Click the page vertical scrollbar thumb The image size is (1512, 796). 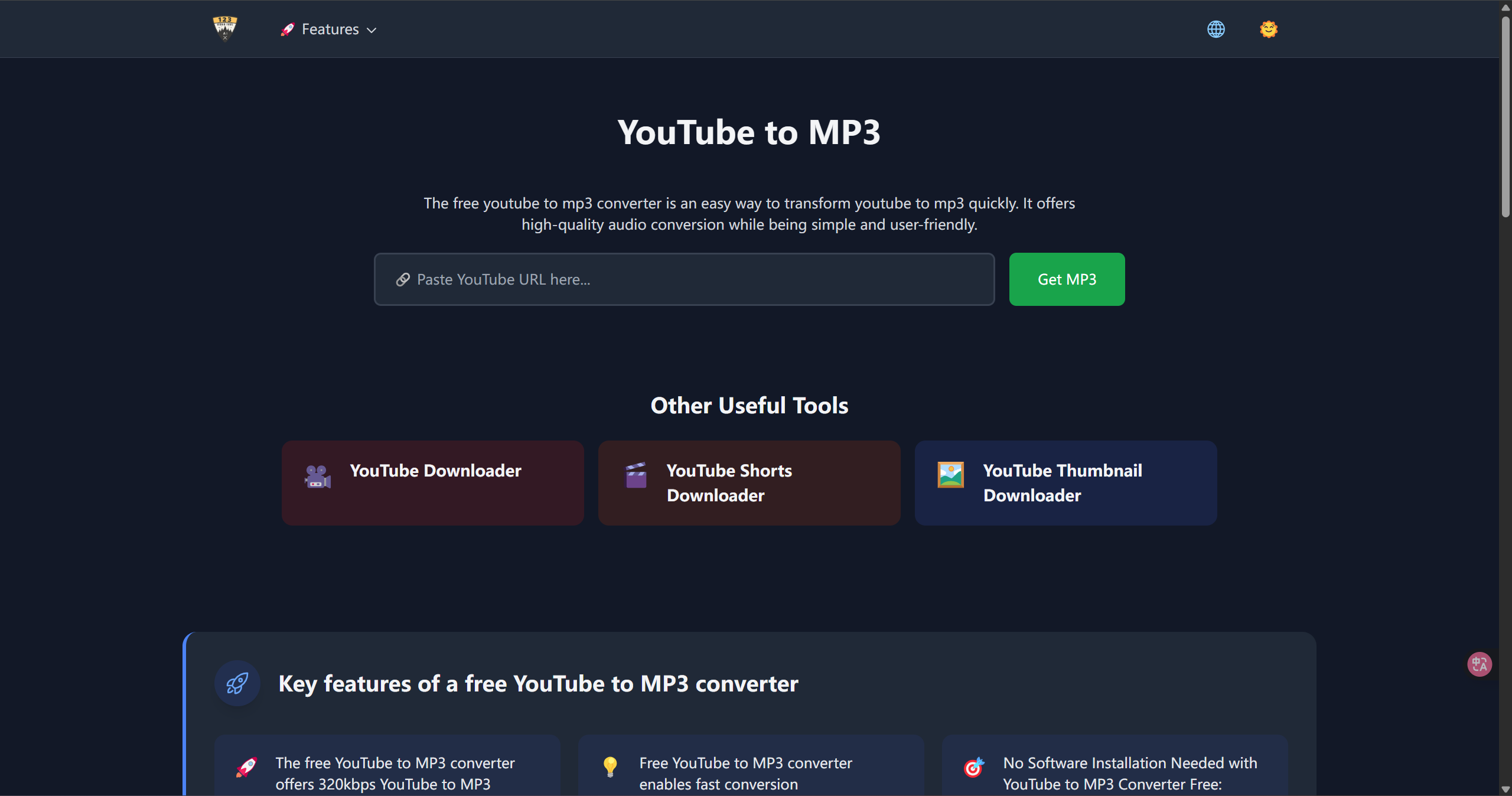pos(1506,116)
